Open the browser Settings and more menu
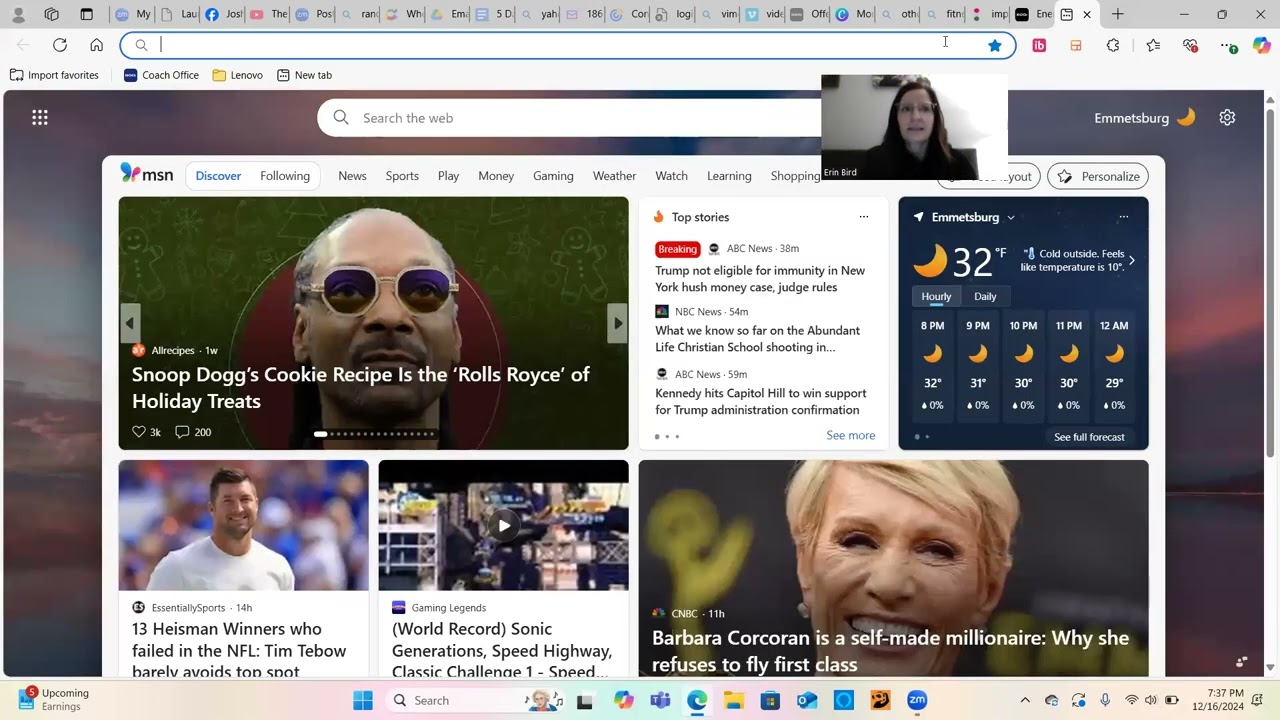Image resolution: width=1280 pixels, height=720 pixels. point(1226,45)
